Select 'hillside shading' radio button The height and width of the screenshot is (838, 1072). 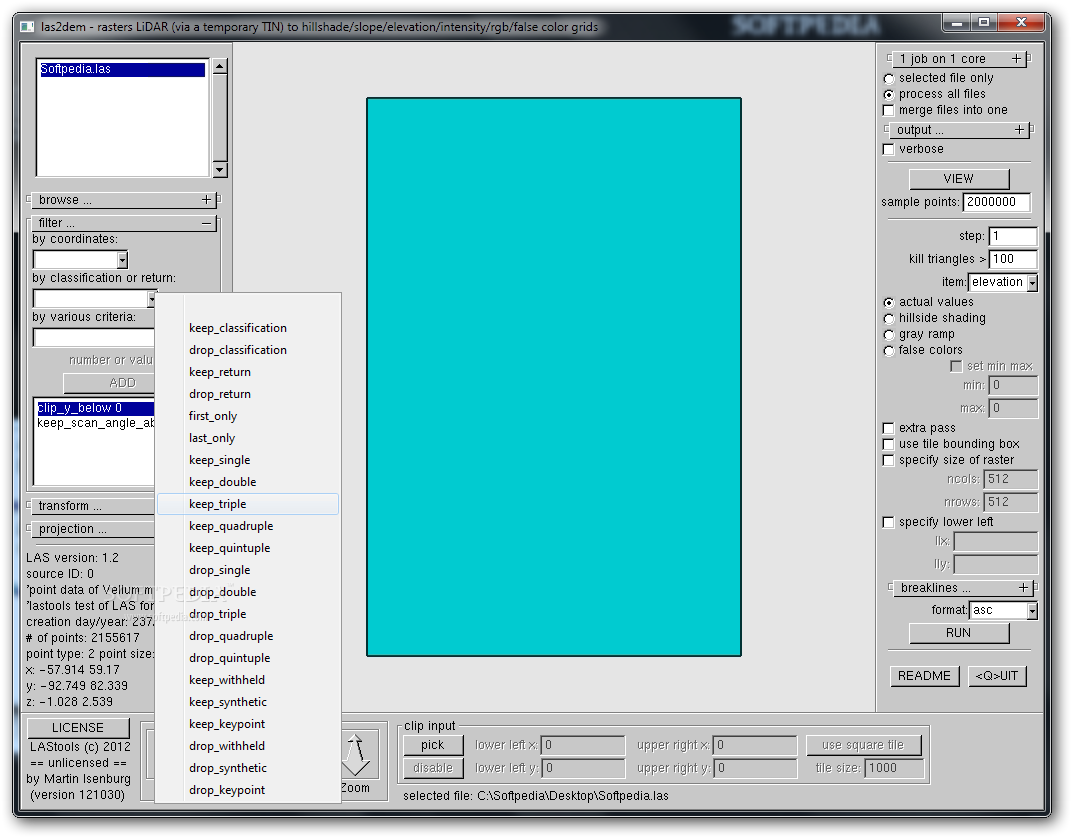coord(889,319)
